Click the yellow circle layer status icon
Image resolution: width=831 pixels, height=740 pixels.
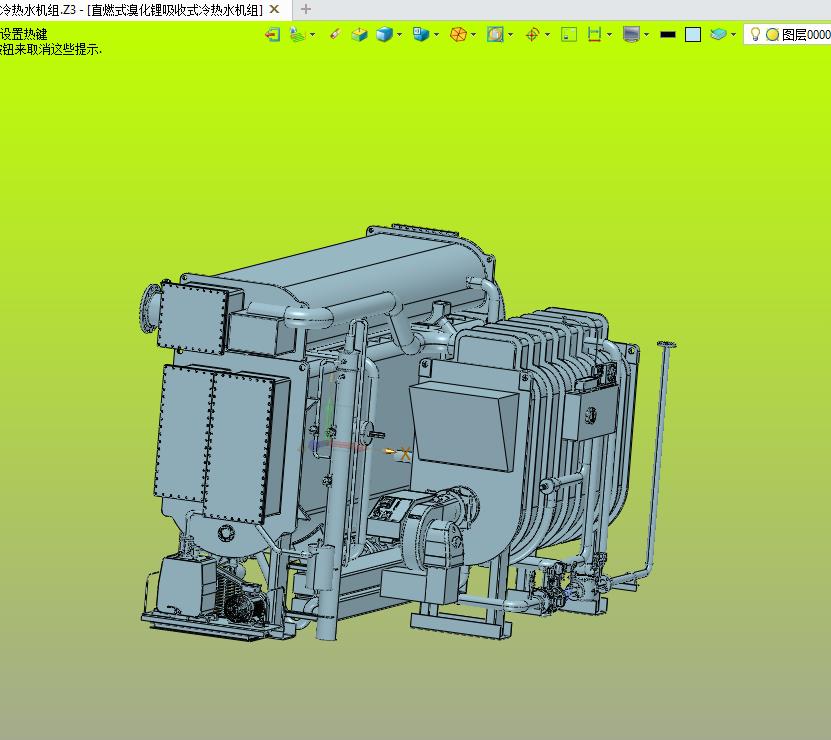pyautogui.click(x=772, y=34)
